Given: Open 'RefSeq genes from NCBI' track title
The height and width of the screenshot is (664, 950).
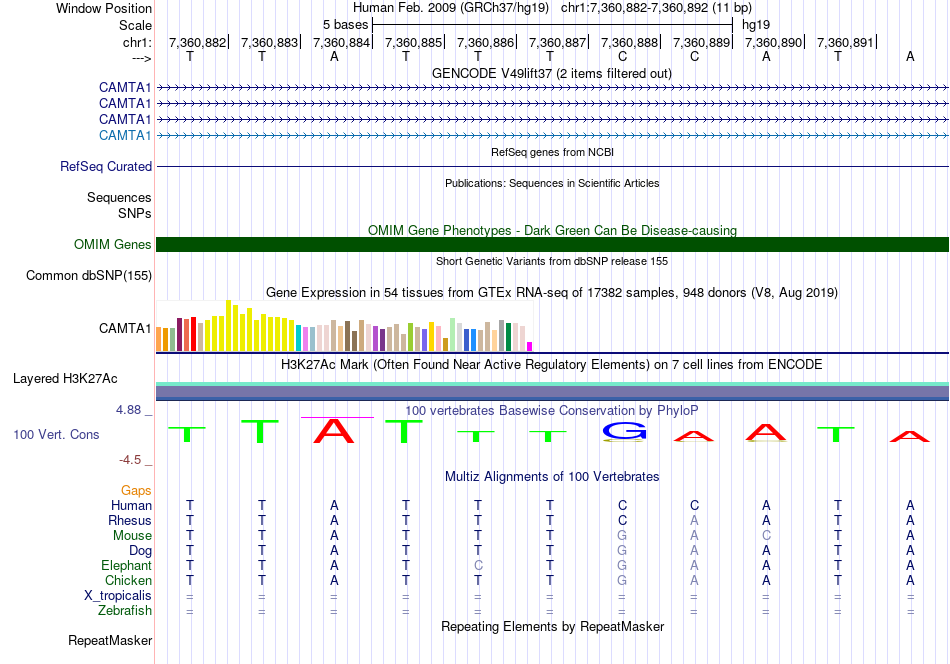Looking at the screenshot, I should [552, 152].
